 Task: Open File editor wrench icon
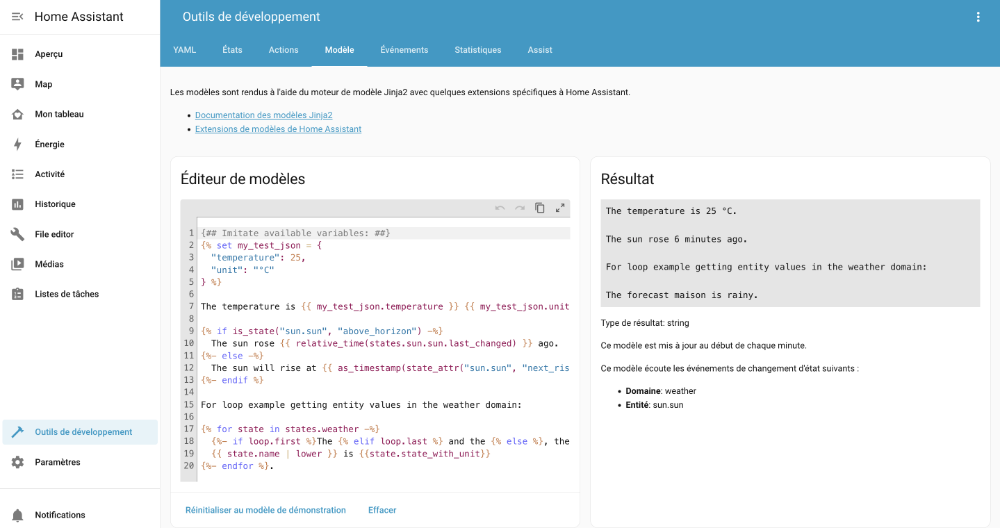[x=17, y=234]
